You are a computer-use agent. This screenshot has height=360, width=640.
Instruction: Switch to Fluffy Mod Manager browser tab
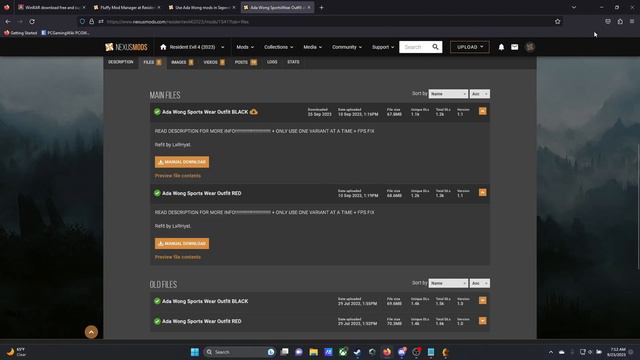pos(127,7)
